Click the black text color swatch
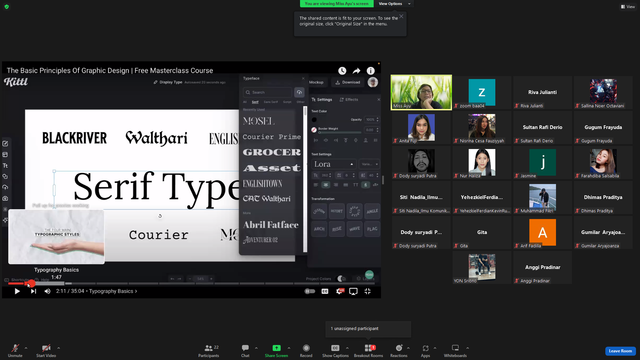The height and width of the screenshot is (360, 640). (x=314, y=120)
